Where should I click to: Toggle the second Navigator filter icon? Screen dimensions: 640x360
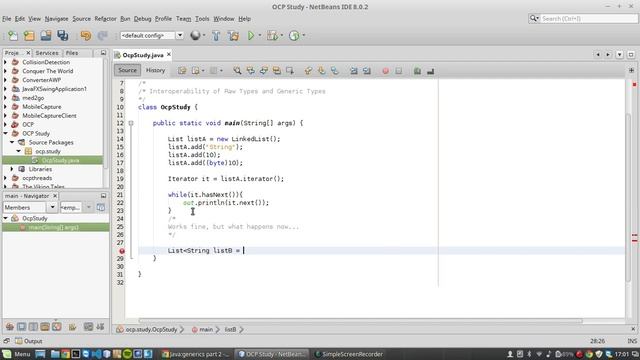click(x=21, y=327)
